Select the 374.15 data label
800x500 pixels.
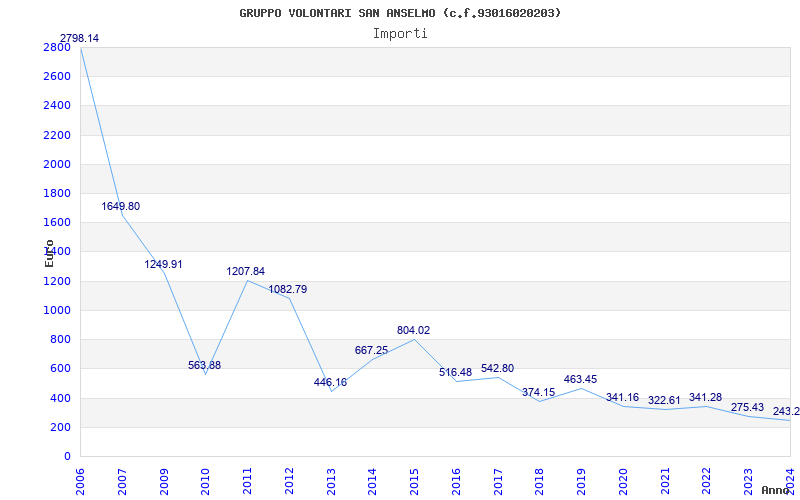[x=538, y=392]
